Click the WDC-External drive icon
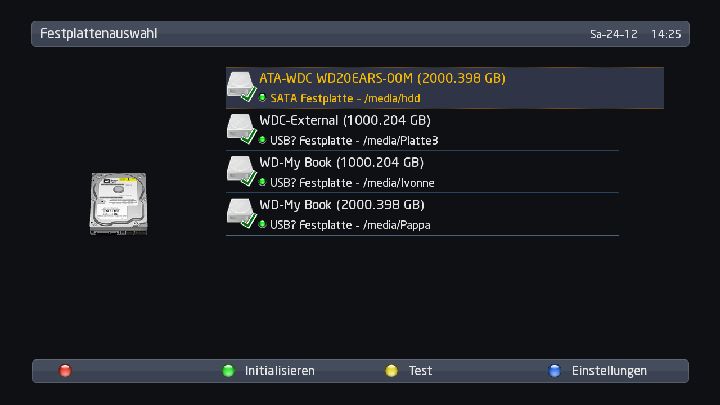The height and width of the screenshot is (405, 720). pyautogui.click(x=241, y=129)
